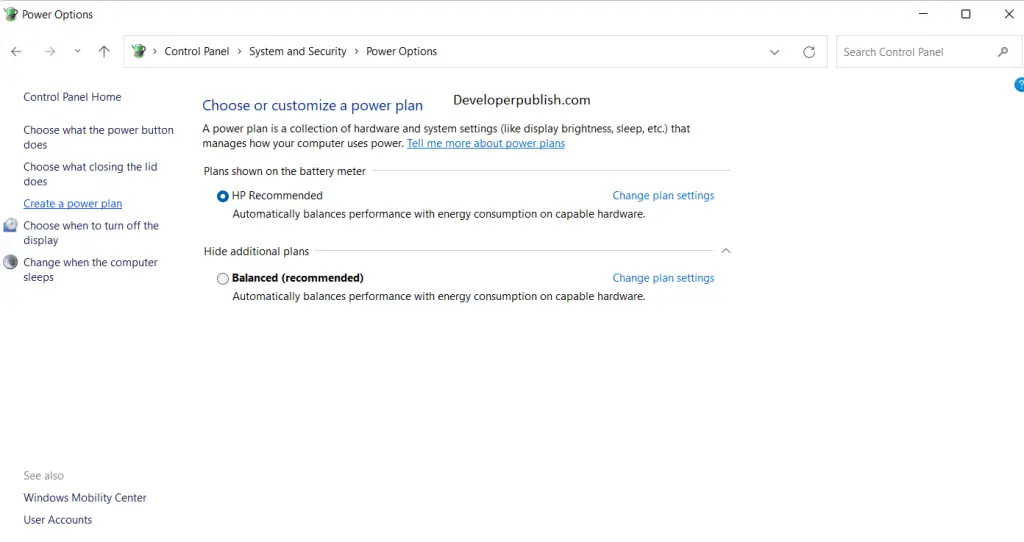
Task: Open Tell me more about power plans
Action: (486, 144)
